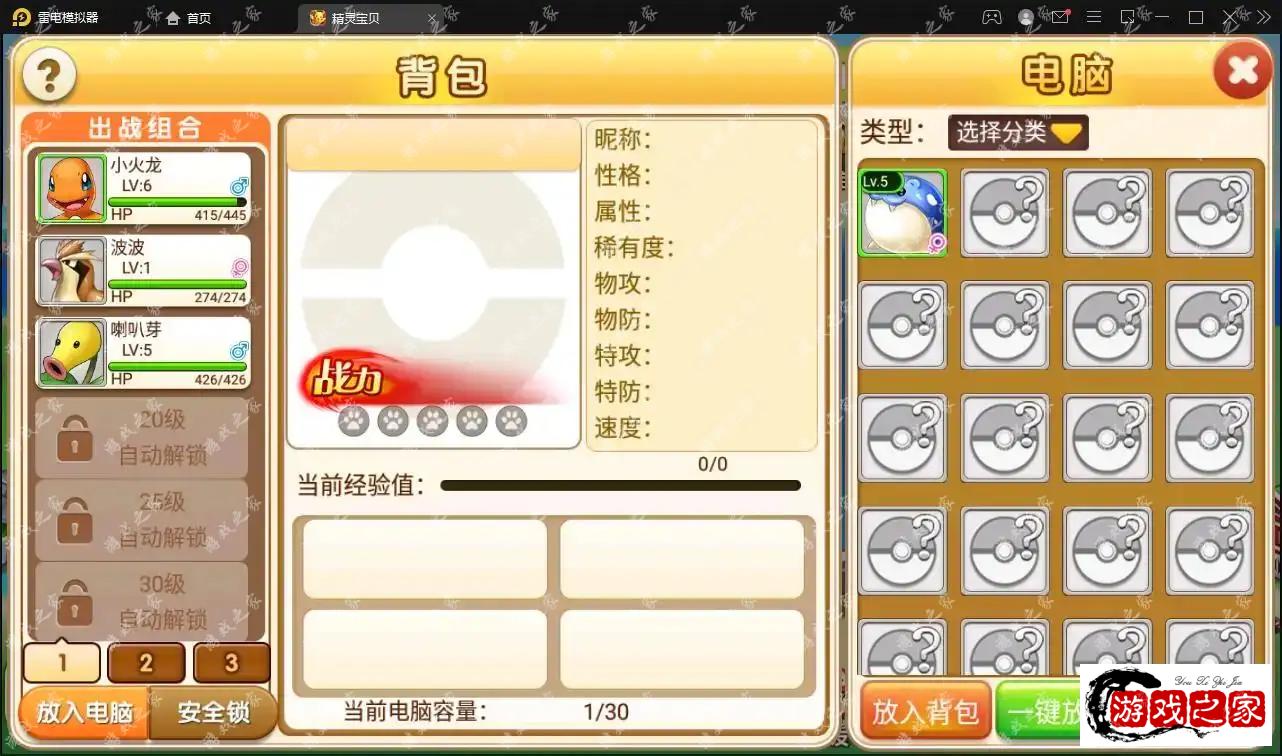The image size is (1282, 756).
Task: Click the Lv.5 Spheal in computer storage
Action: [903, 213]
